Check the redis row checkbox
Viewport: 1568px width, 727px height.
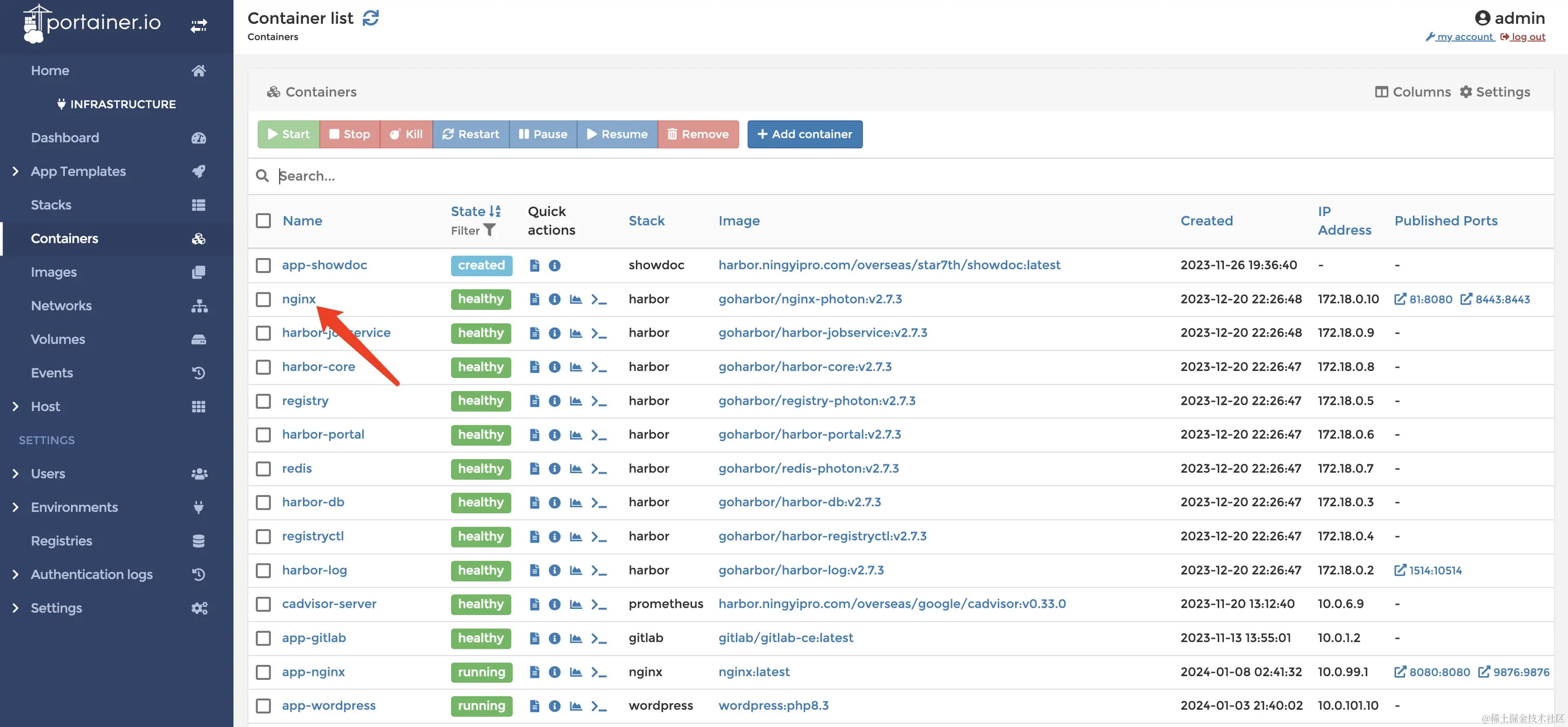point(263,468)
